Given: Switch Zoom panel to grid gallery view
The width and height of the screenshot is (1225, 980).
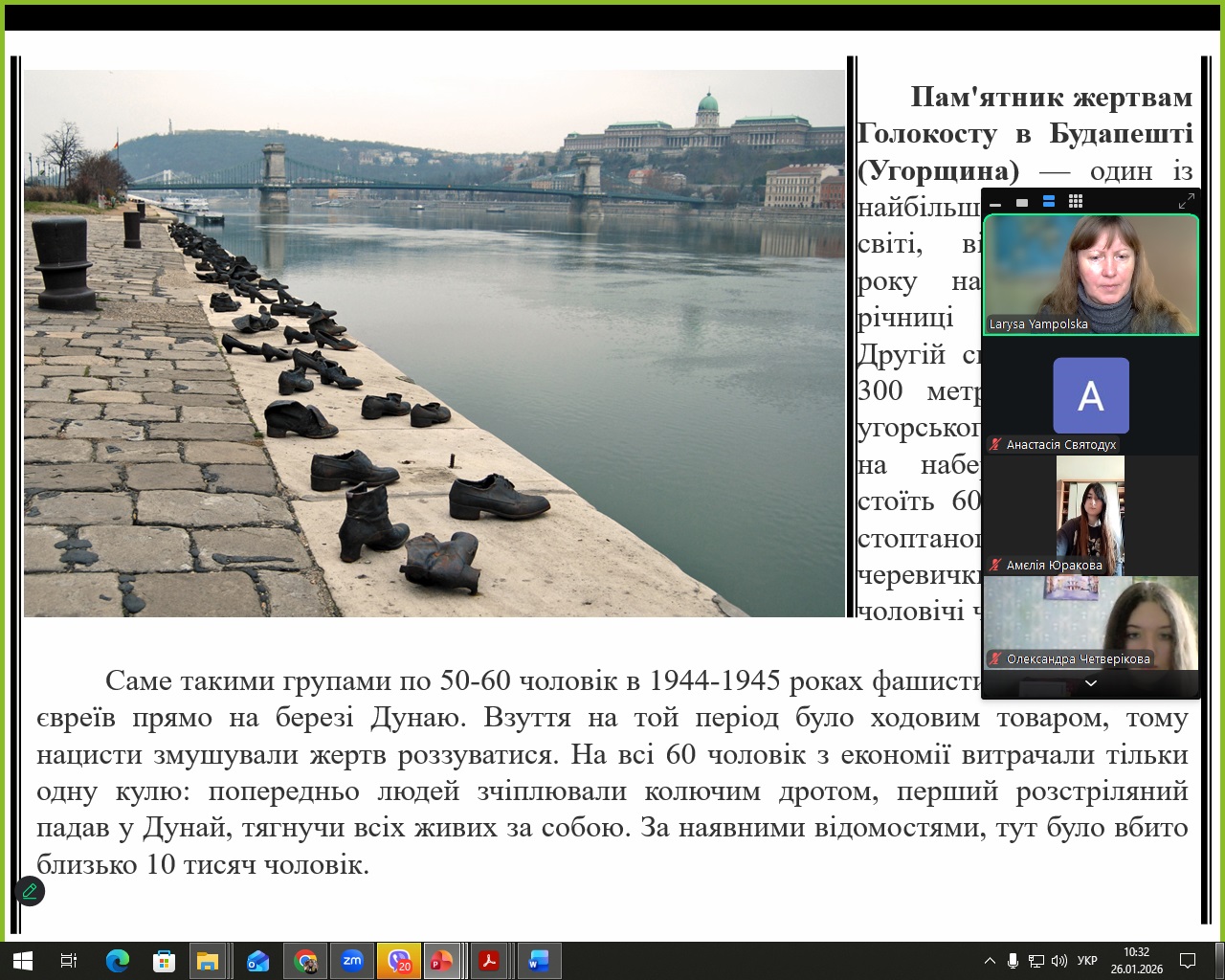Looking at the screenshot, I should 1076,201.
